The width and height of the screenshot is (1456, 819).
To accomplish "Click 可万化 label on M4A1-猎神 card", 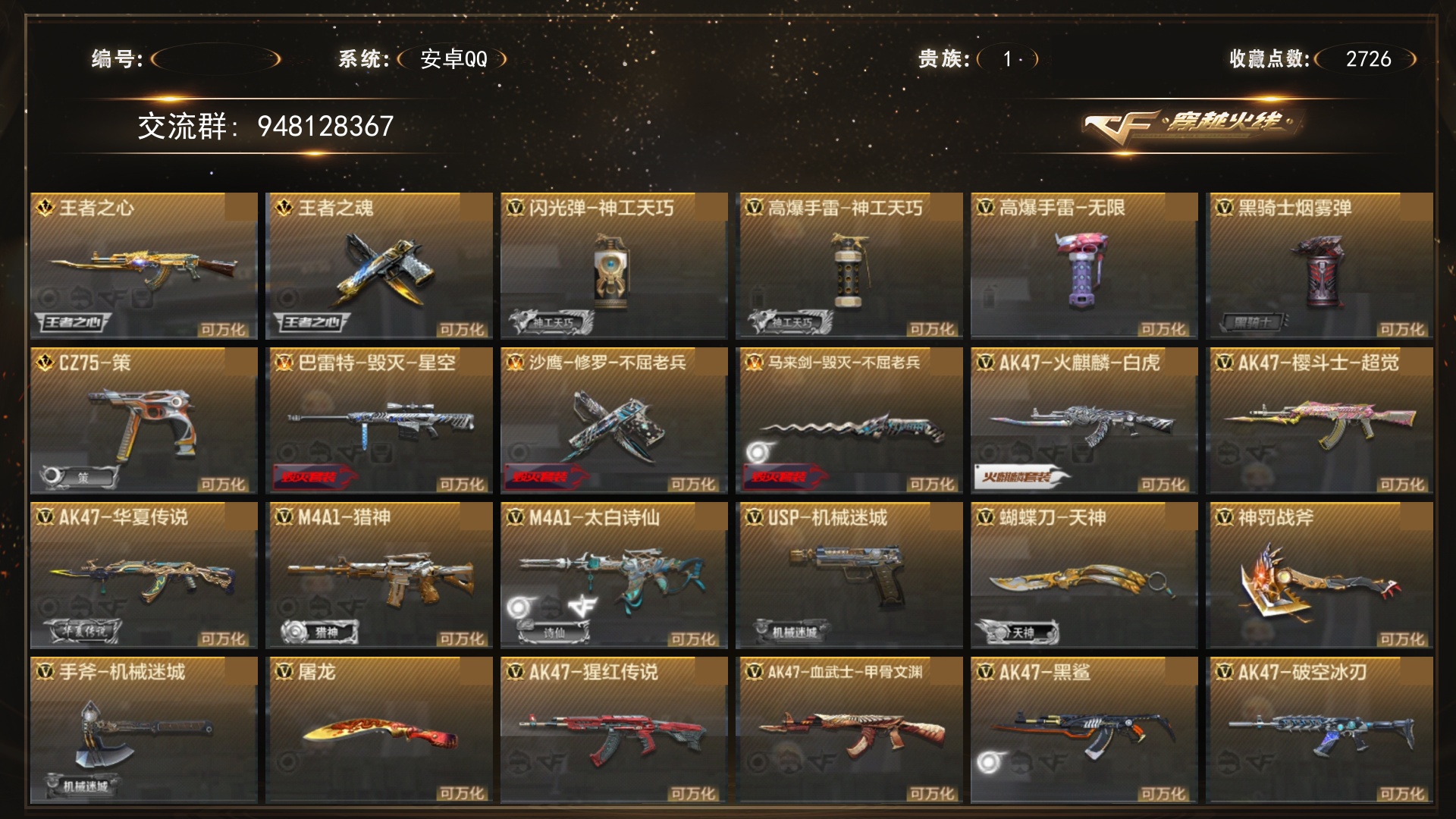I will coord(462,639).
